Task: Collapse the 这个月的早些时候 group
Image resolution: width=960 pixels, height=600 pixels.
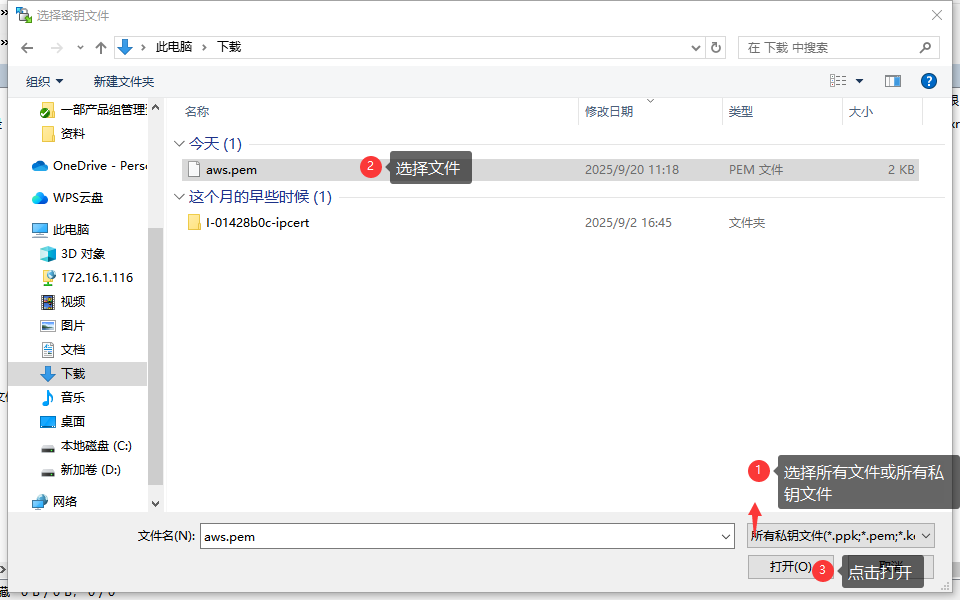Action: coord(179,197)
